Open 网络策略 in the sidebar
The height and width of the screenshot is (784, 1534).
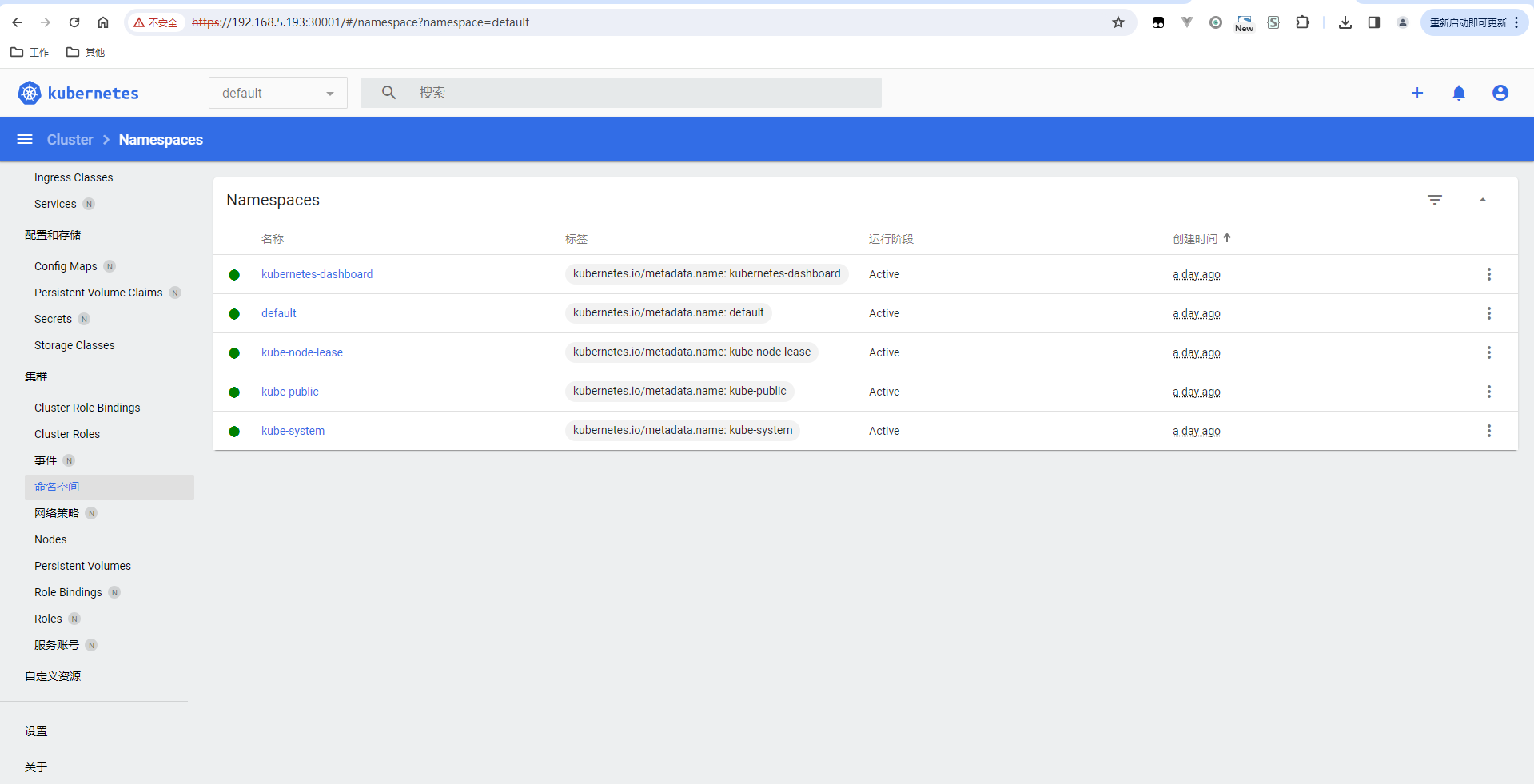tap(57, 513)
